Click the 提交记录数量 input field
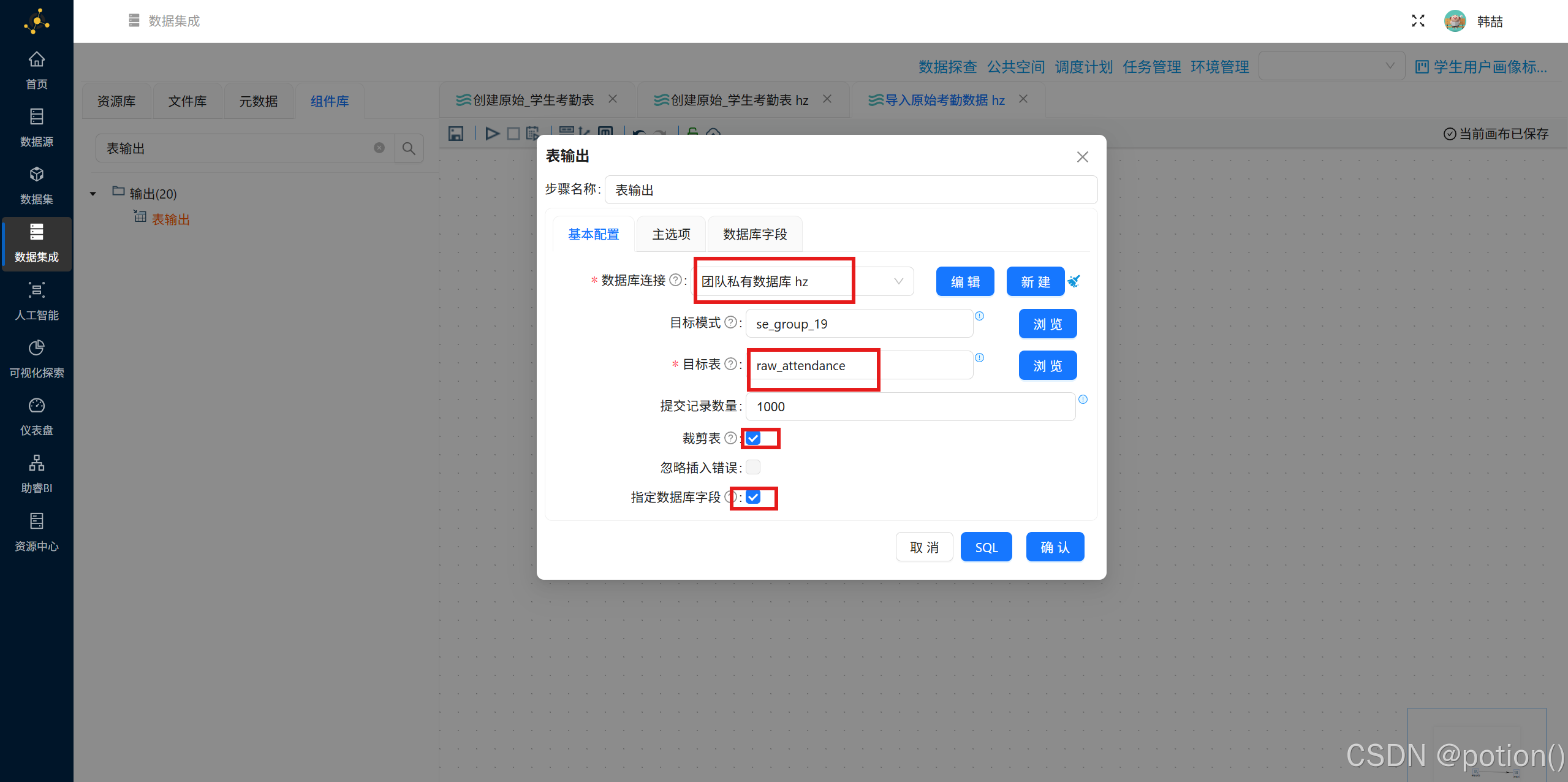 [910, 406]
